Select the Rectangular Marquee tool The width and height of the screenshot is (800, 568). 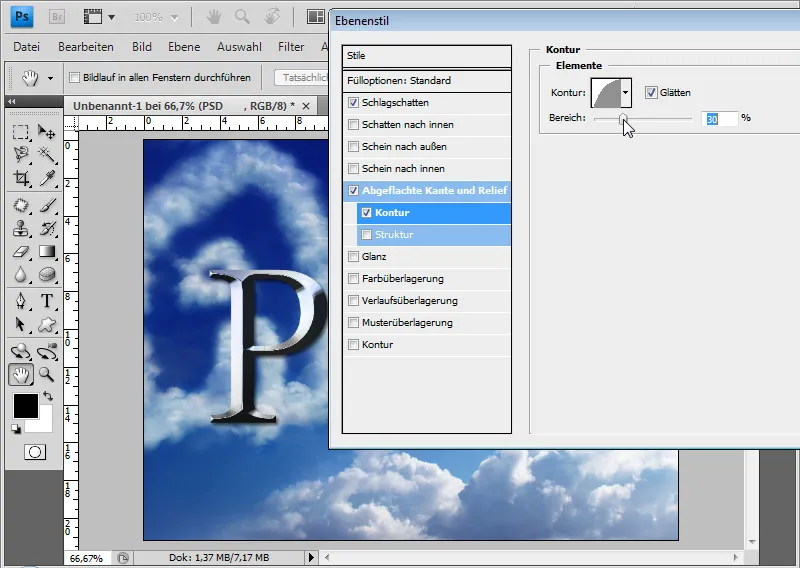[x=20, y=132]
